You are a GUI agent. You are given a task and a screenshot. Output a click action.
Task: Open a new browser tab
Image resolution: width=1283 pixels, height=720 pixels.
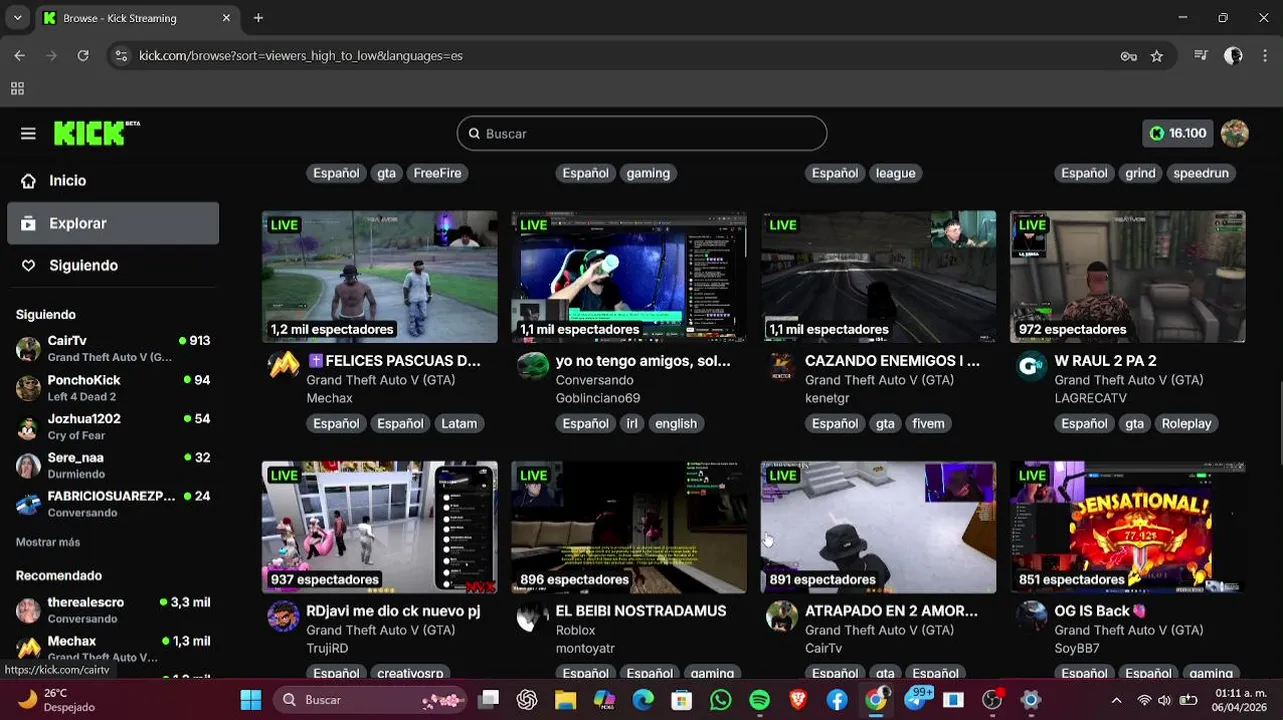coord(258,18)
